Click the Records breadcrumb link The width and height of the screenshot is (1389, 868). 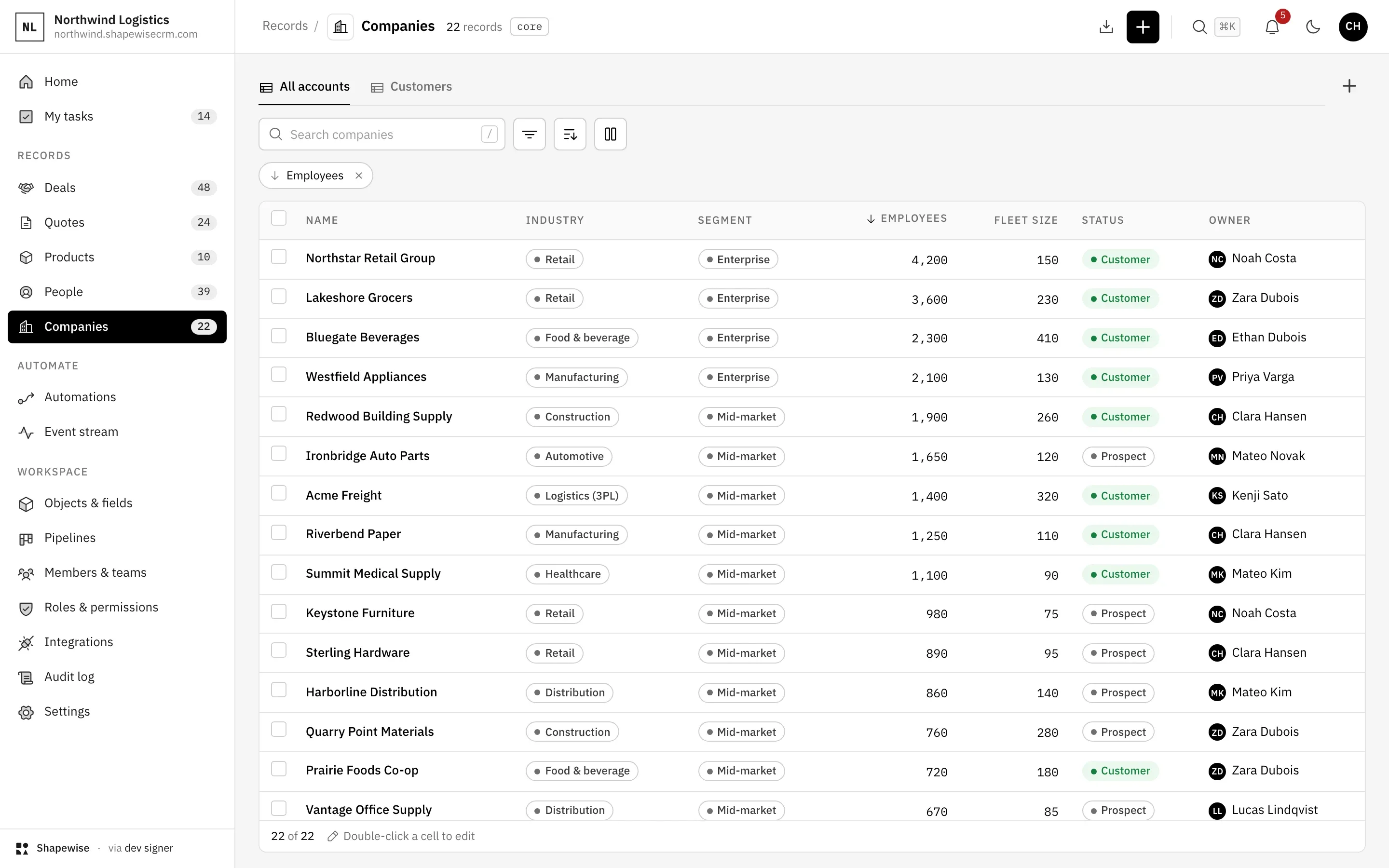tap(285, 26)
